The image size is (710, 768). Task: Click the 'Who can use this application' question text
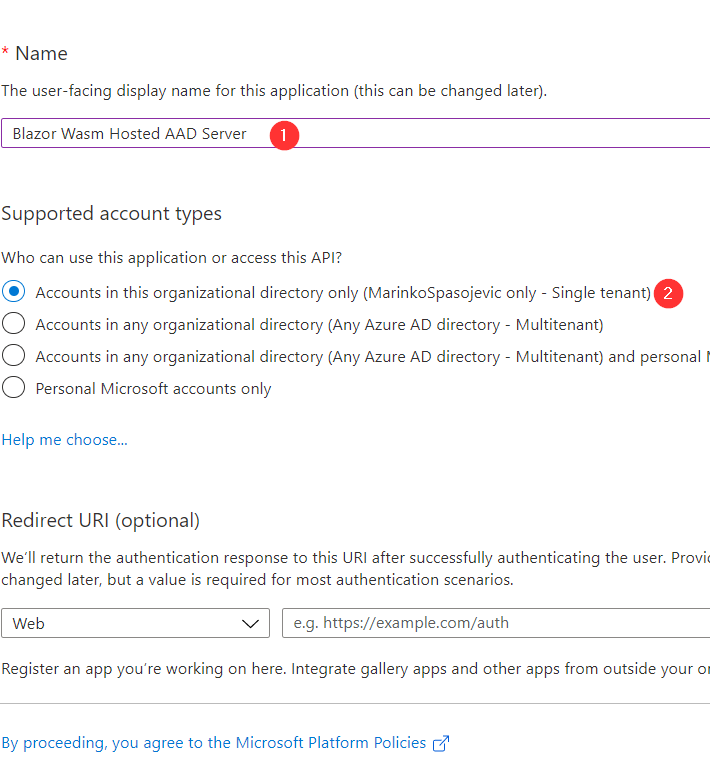[171, 258]
